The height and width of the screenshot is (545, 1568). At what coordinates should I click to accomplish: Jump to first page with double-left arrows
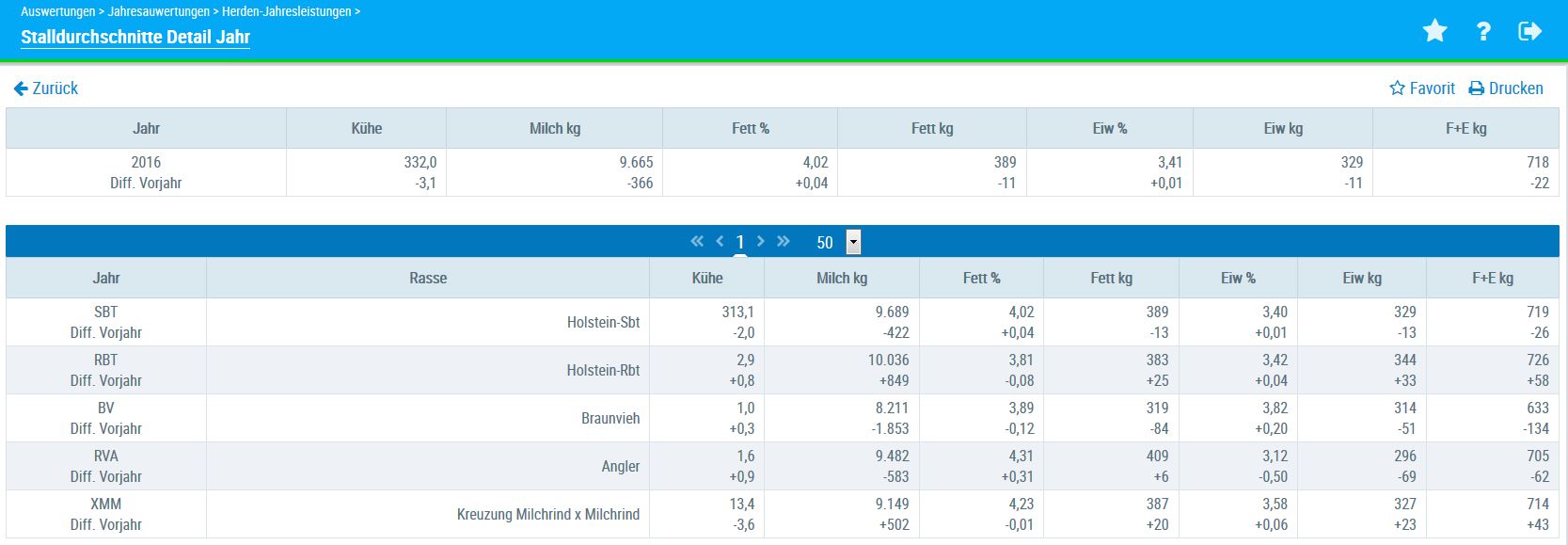[697, 242]
